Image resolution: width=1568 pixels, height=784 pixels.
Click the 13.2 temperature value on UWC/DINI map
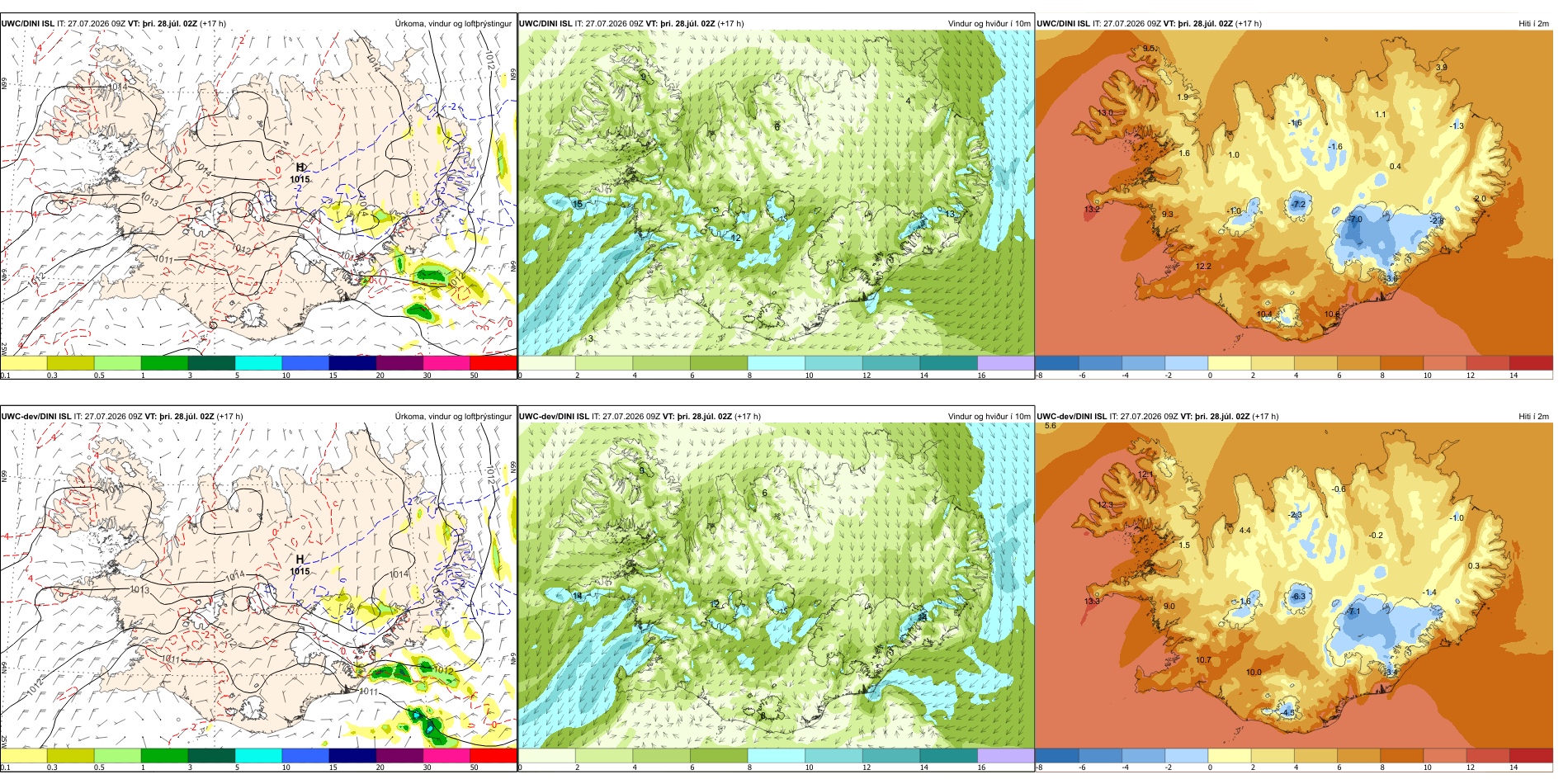tap(1092, 210)
